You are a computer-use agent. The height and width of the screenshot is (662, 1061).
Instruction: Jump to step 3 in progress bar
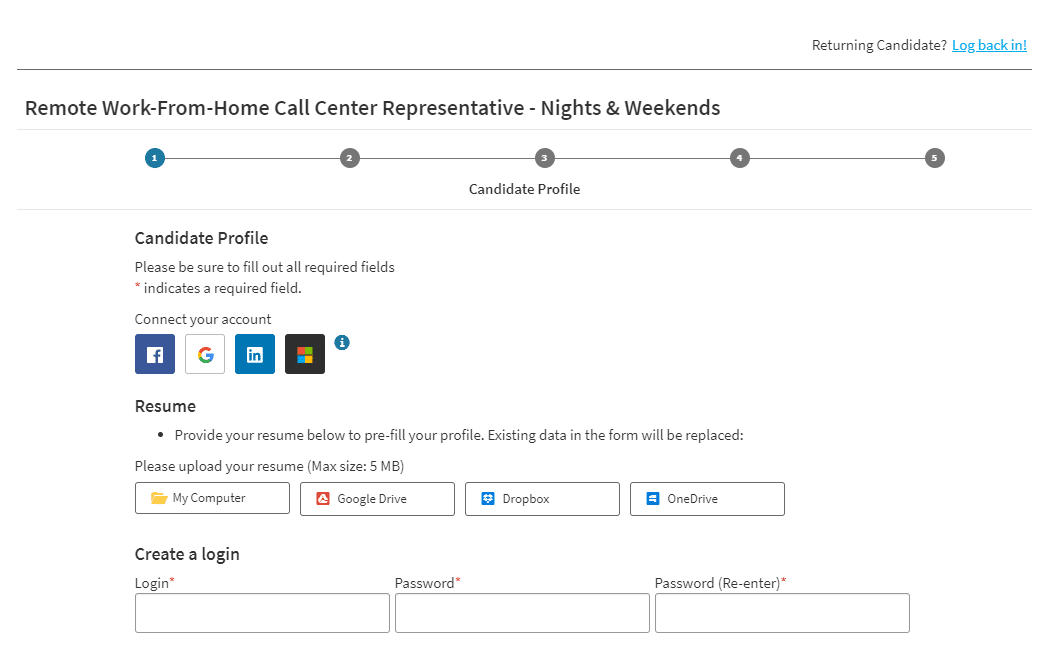[x=544, y=158]
